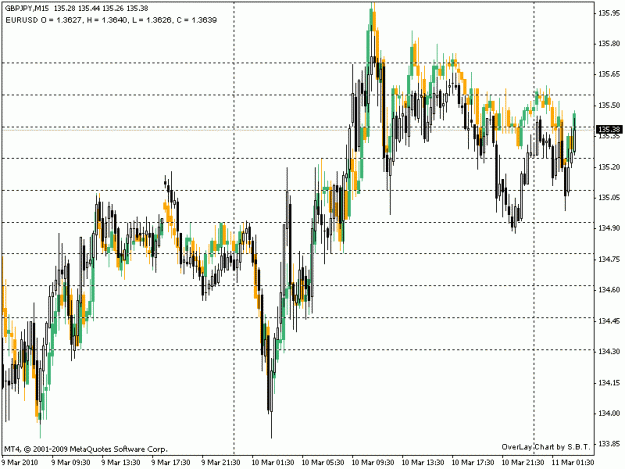Click the 10 Mar 09:30 time label
625x469 pixels.
pyautogui.click(x=373, y=463)
